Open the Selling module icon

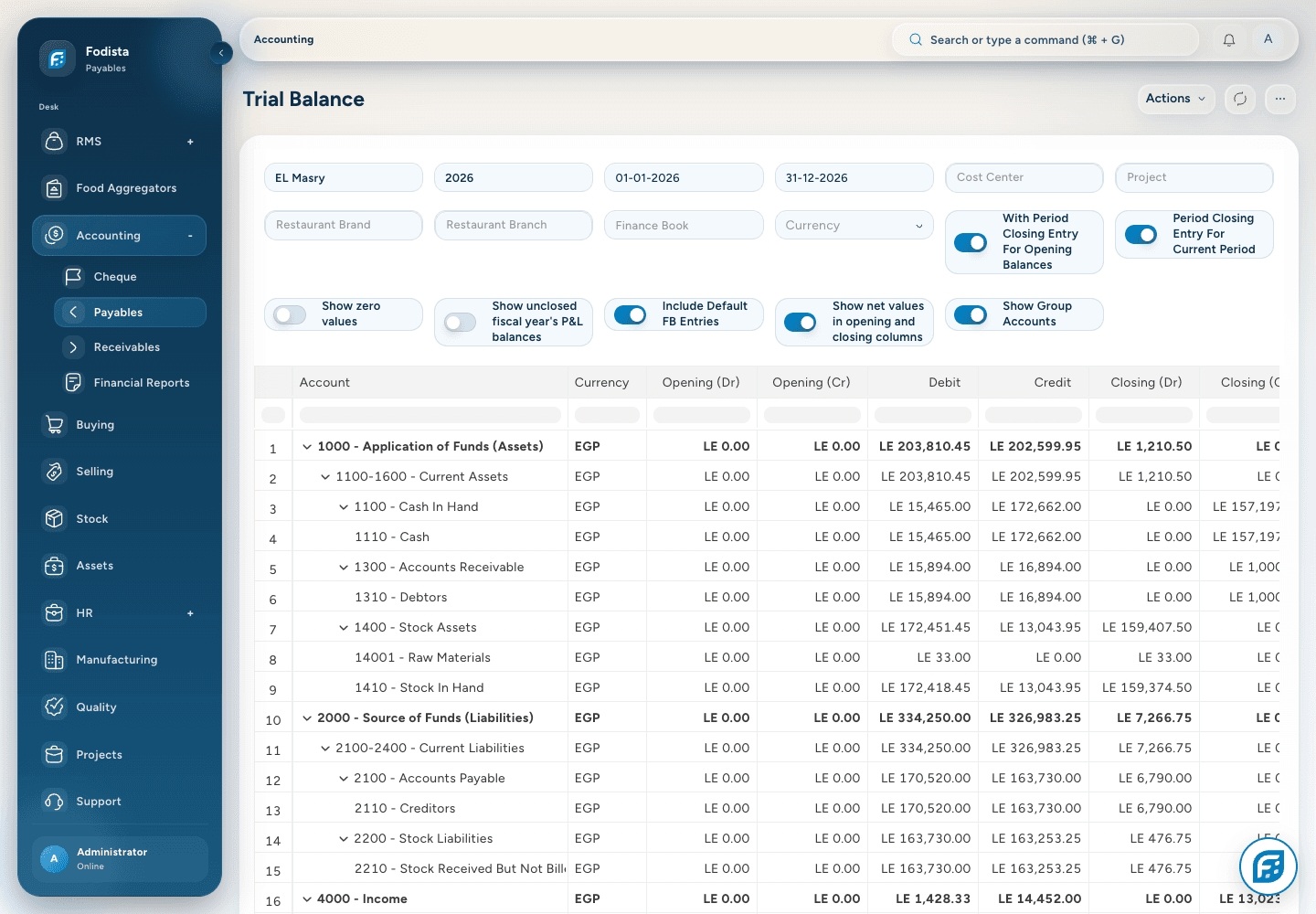[55, 472]
